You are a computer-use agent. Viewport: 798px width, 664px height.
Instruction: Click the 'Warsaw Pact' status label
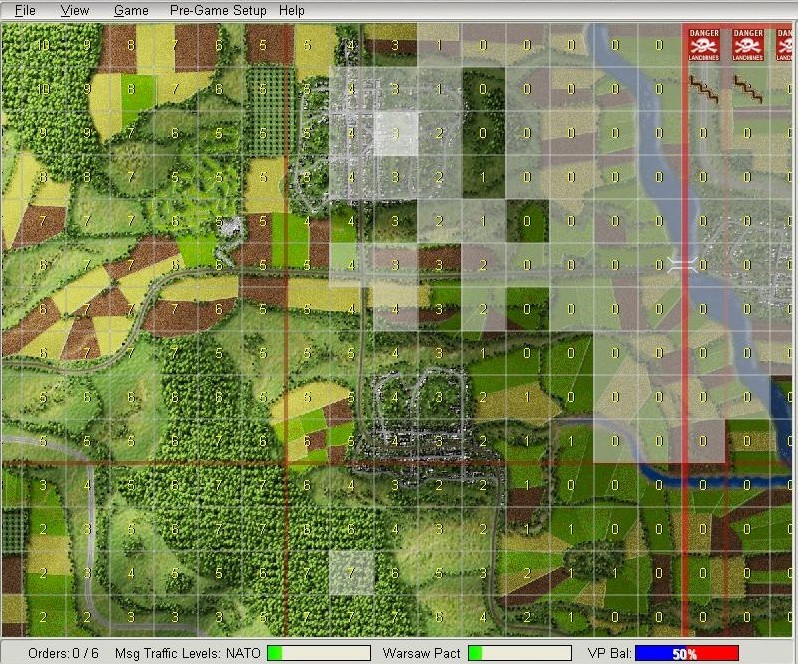(421, 653)
